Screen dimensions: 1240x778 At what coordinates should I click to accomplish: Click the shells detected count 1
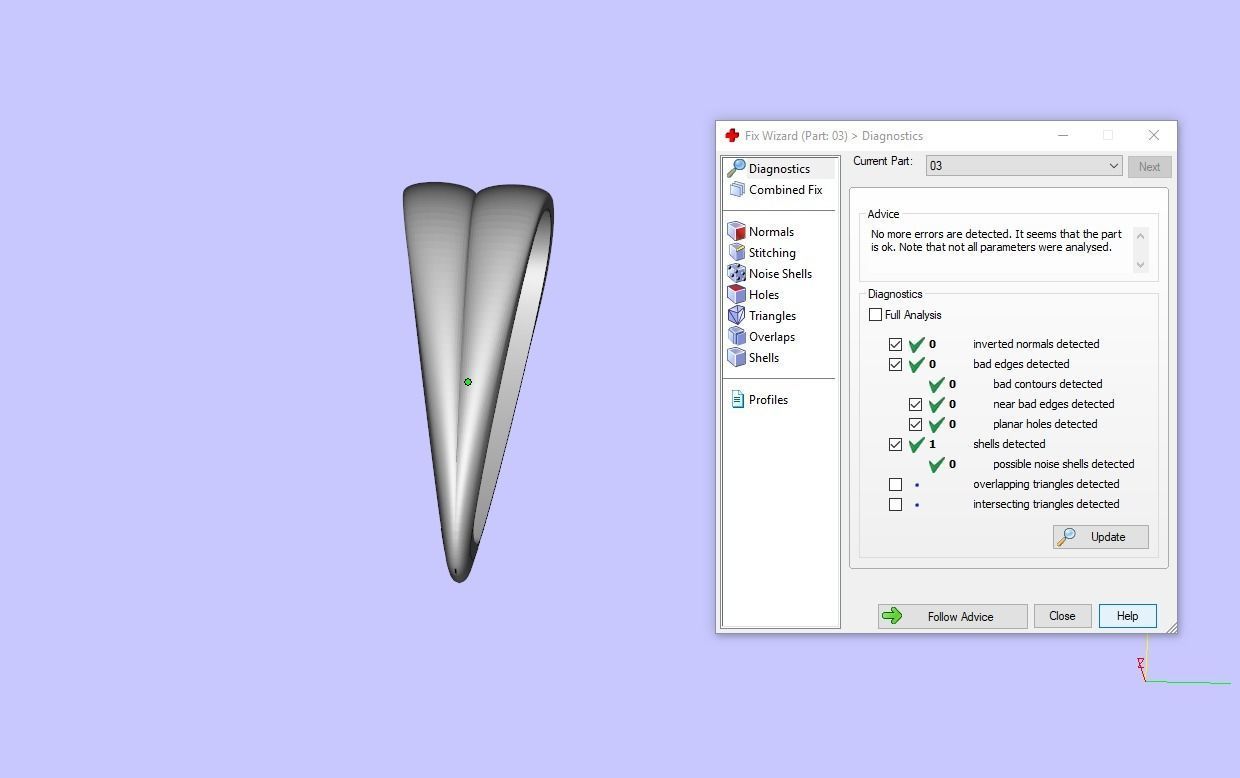point(932,444)
